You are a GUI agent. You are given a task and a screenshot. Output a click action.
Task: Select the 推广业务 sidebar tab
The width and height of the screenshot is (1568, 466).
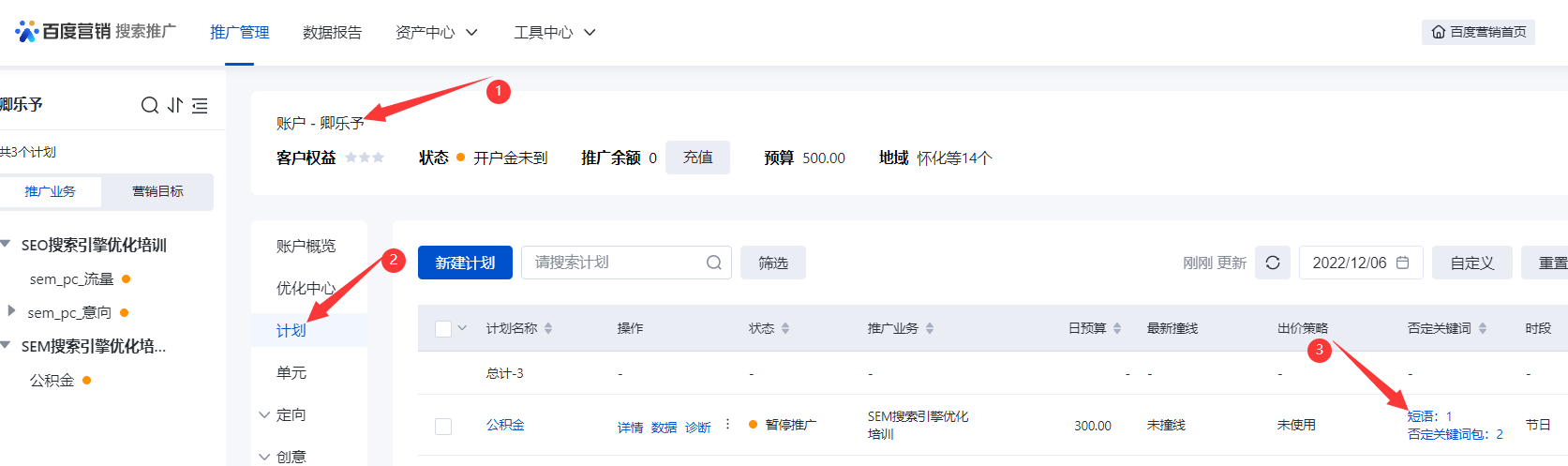tap(50, 191)
